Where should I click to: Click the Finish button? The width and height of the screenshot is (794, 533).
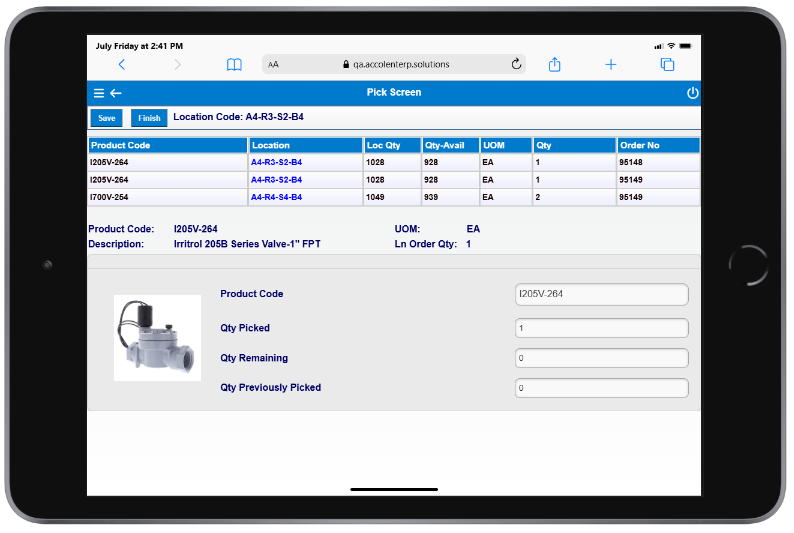[x=149, y=118]
